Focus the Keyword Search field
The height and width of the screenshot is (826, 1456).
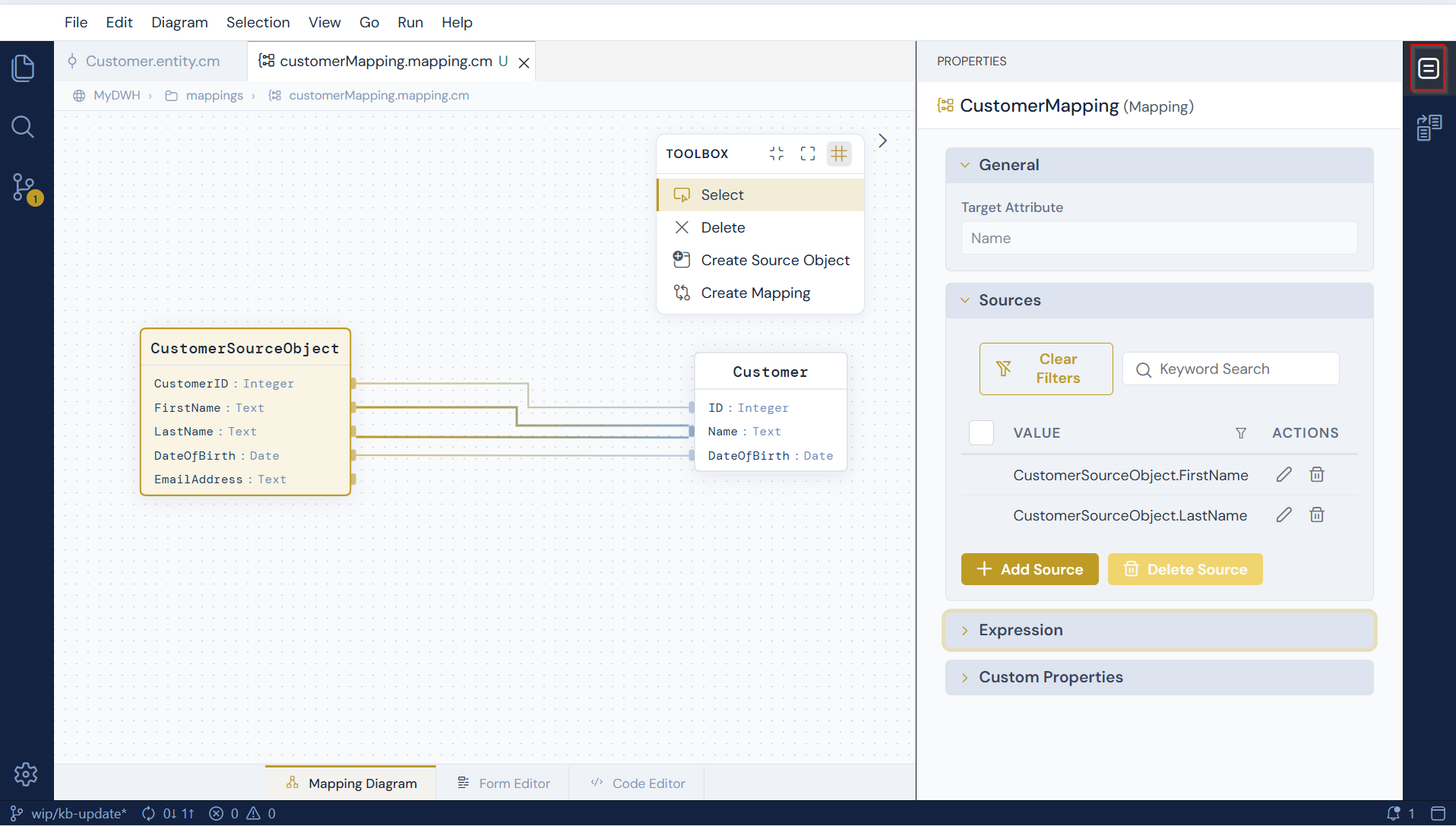point(1231,369)
